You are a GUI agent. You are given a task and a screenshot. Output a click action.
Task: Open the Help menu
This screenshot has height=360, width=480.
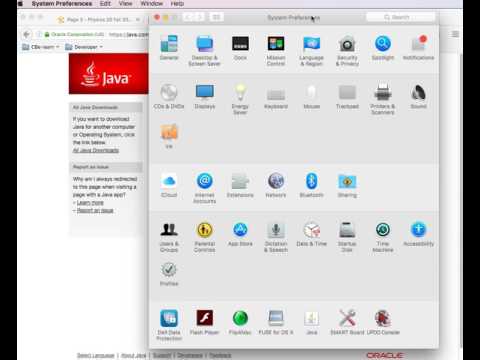point(177,4)
